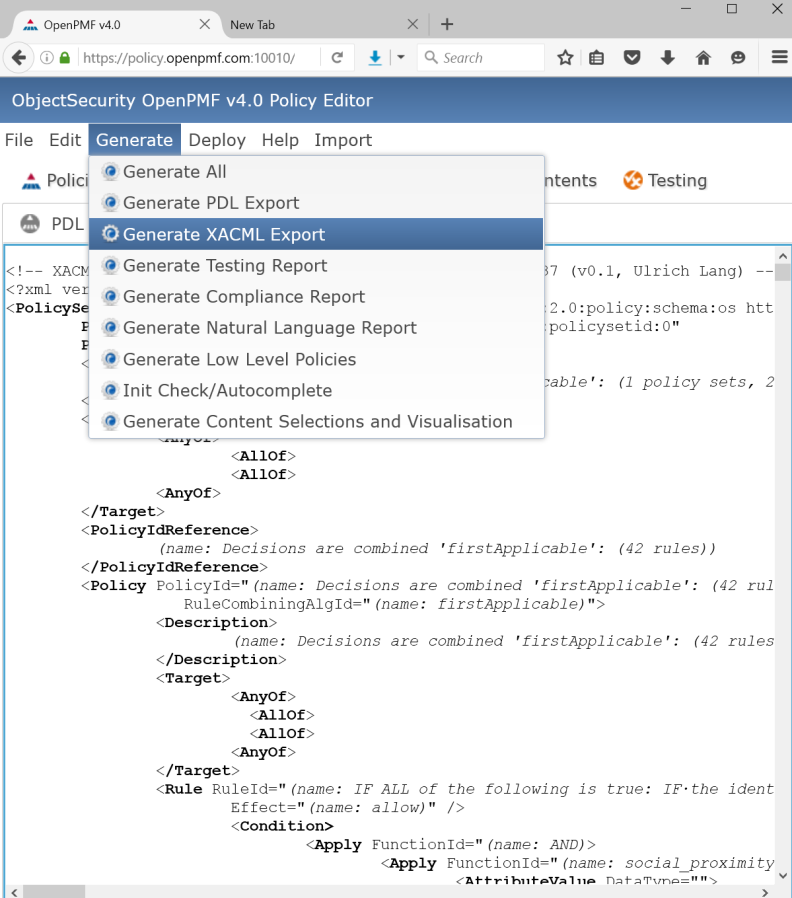Open the browser hamburger menu
This screenshot has height=898, width=792.
[x=779, y=57]
